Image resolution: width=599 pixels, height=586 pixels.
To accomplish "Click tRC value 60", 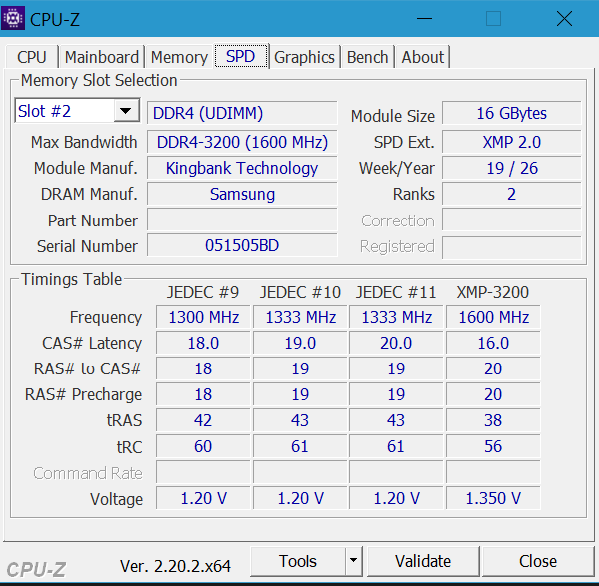I will point(203,446).
